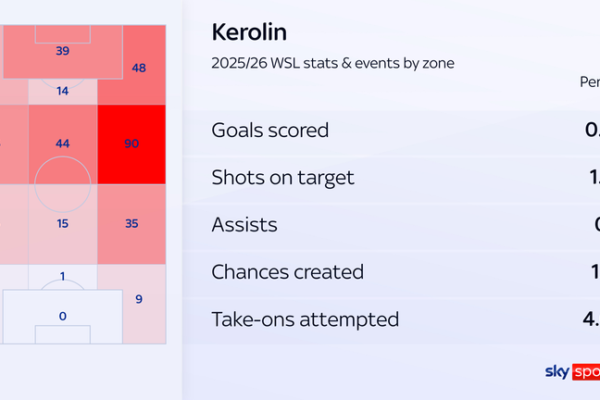
Task: Select the zone showing value 1
Action: [63, 276]
